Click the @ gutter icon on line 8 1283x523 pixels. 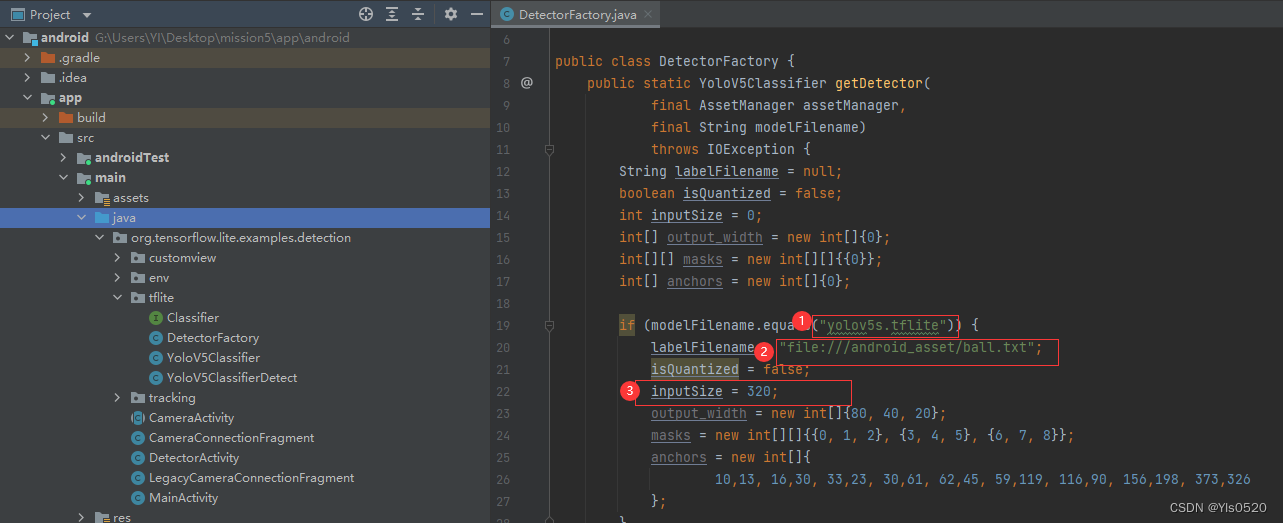click(527, 83)
